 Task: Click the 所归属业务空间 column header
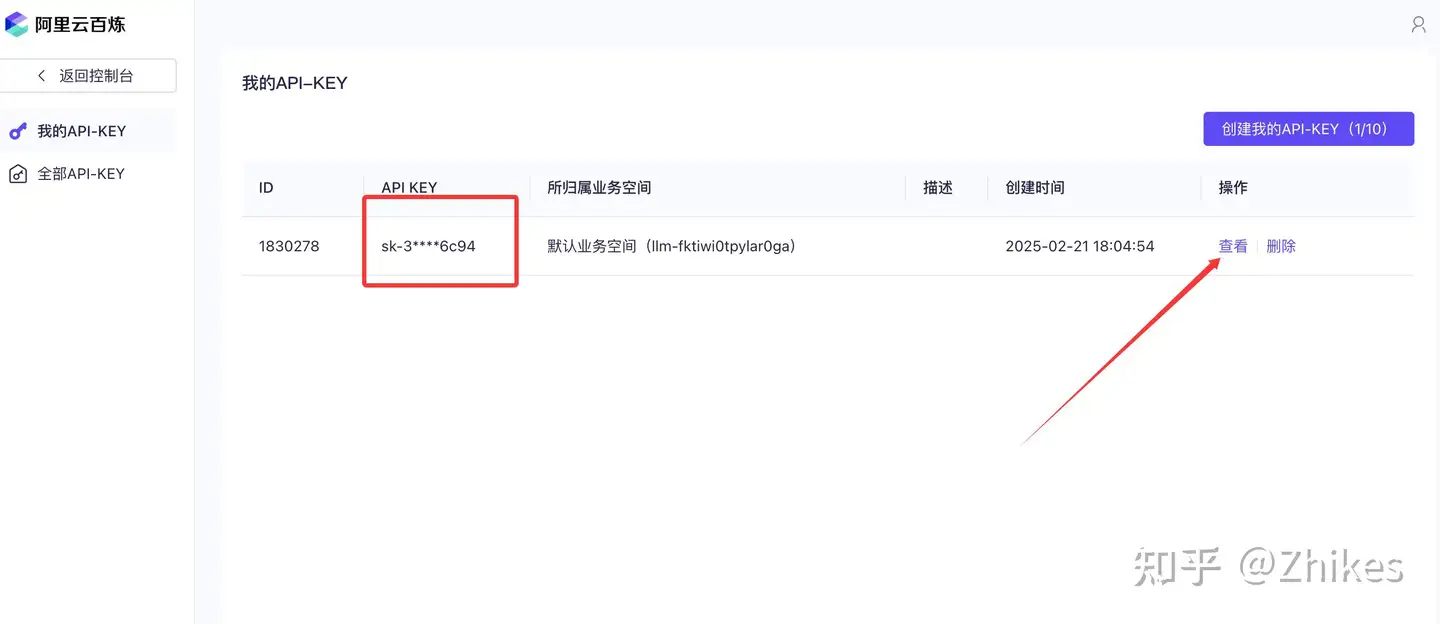pyautogui.click(x=599, y=188)
